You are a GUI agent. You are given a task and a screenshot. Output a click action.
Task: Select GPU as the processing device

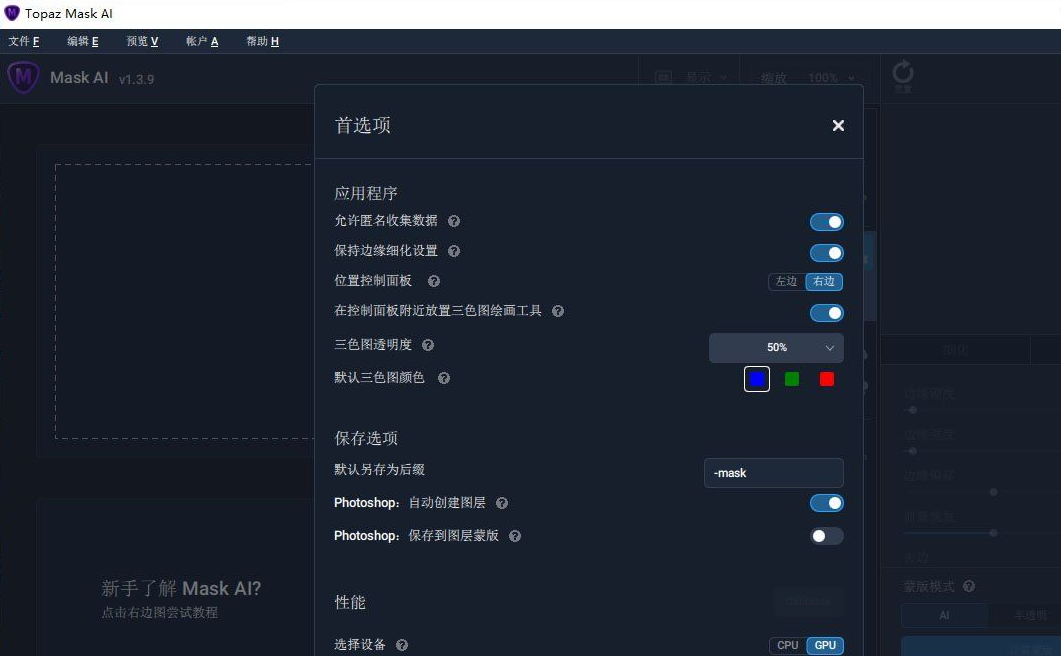[825, 645]
